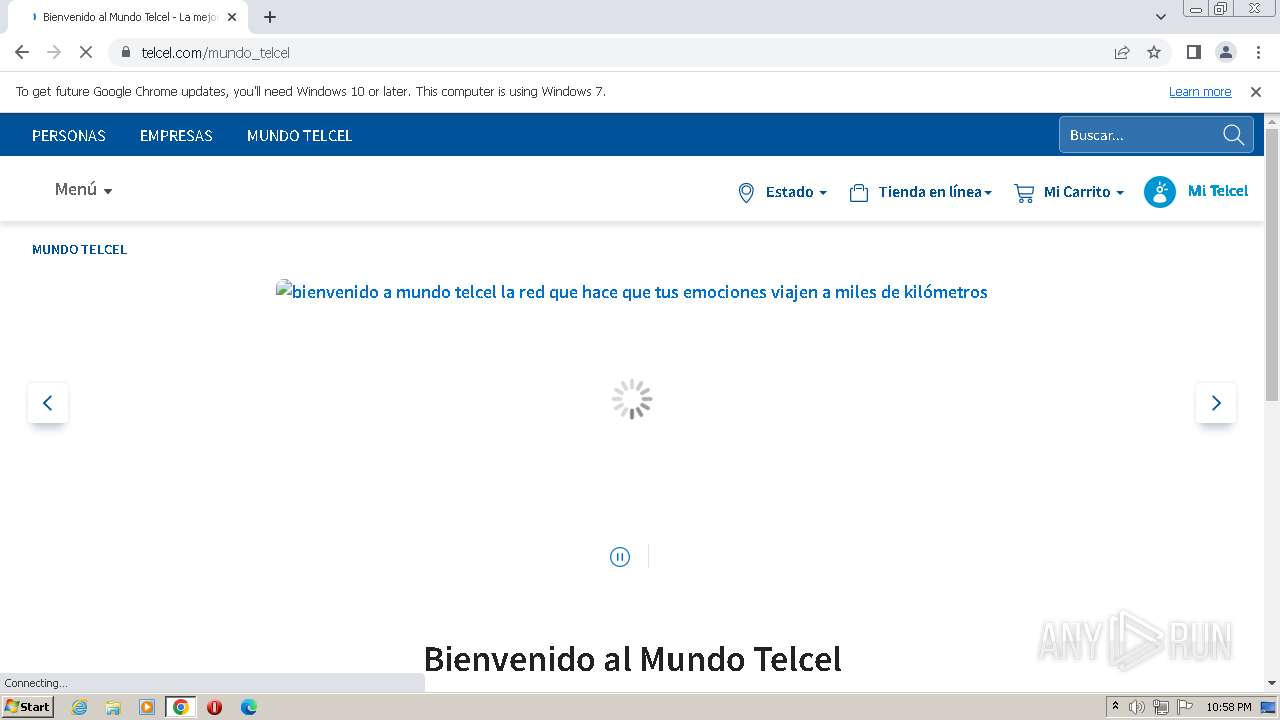
Task: Go to MUNDO TELCEL section
Action: [x=299, y=135]
